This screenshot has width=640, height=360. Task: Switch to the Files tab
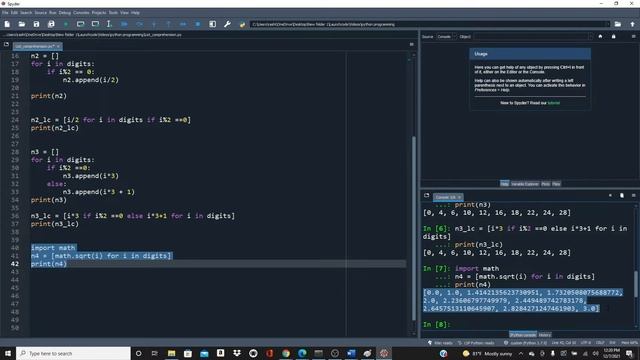556,184
